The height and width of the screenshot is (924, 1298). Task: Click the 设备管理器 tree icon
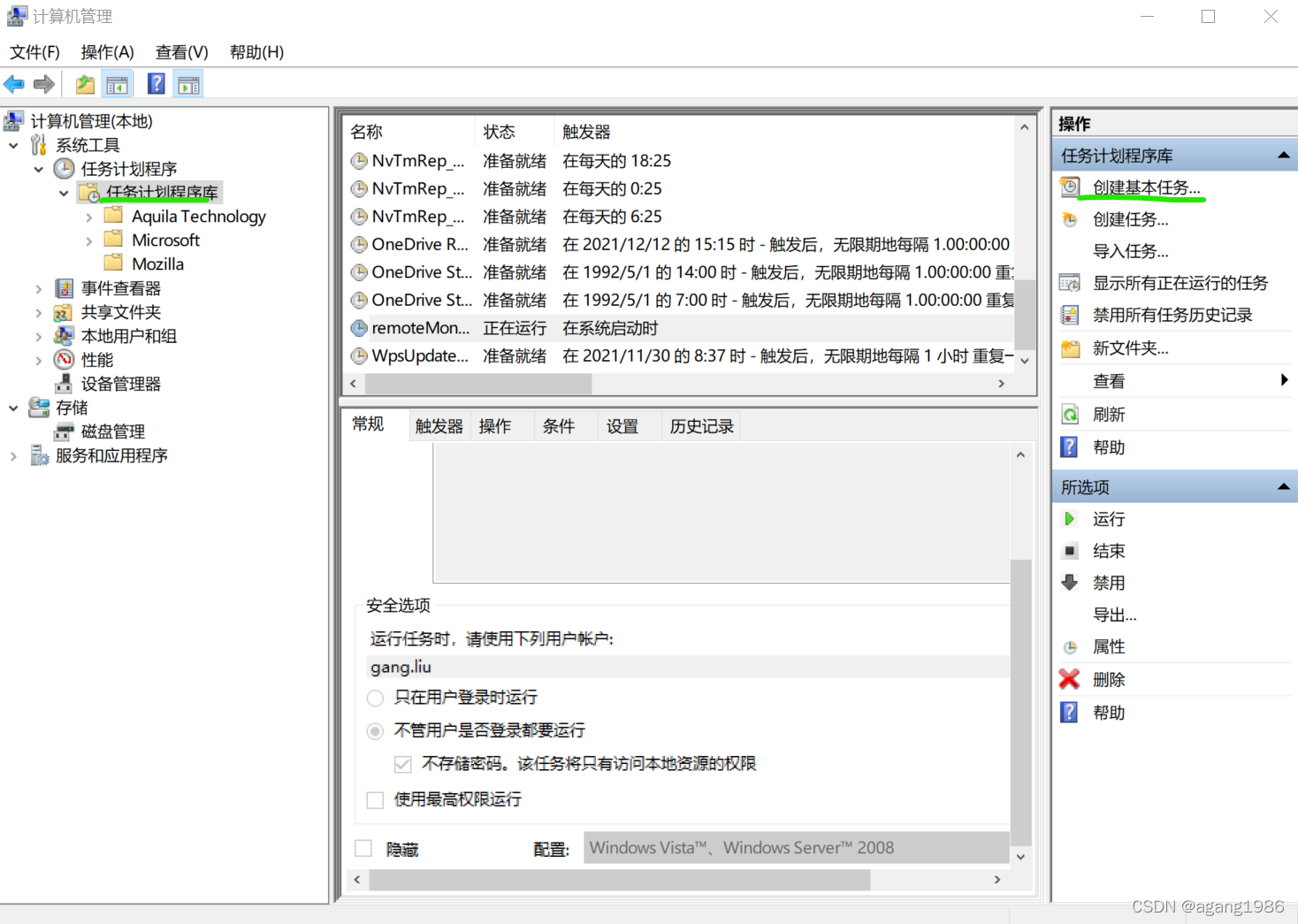[64, 384]
